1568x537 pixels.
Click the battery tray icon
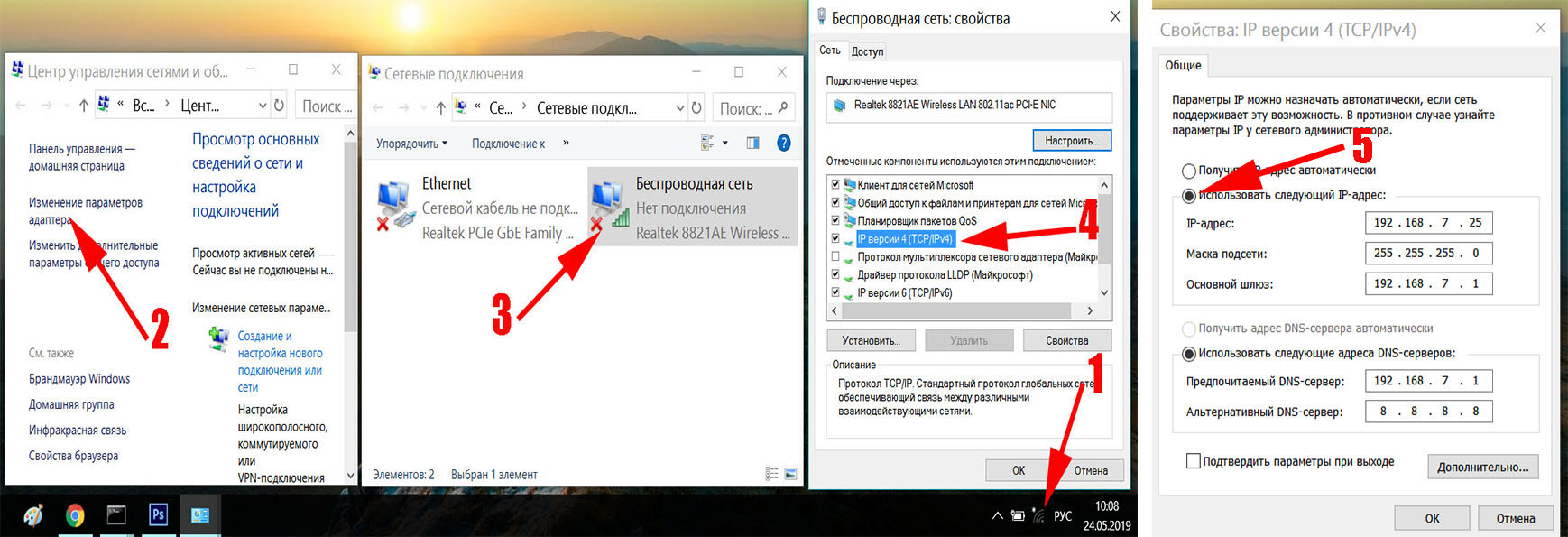(1018, 515)
